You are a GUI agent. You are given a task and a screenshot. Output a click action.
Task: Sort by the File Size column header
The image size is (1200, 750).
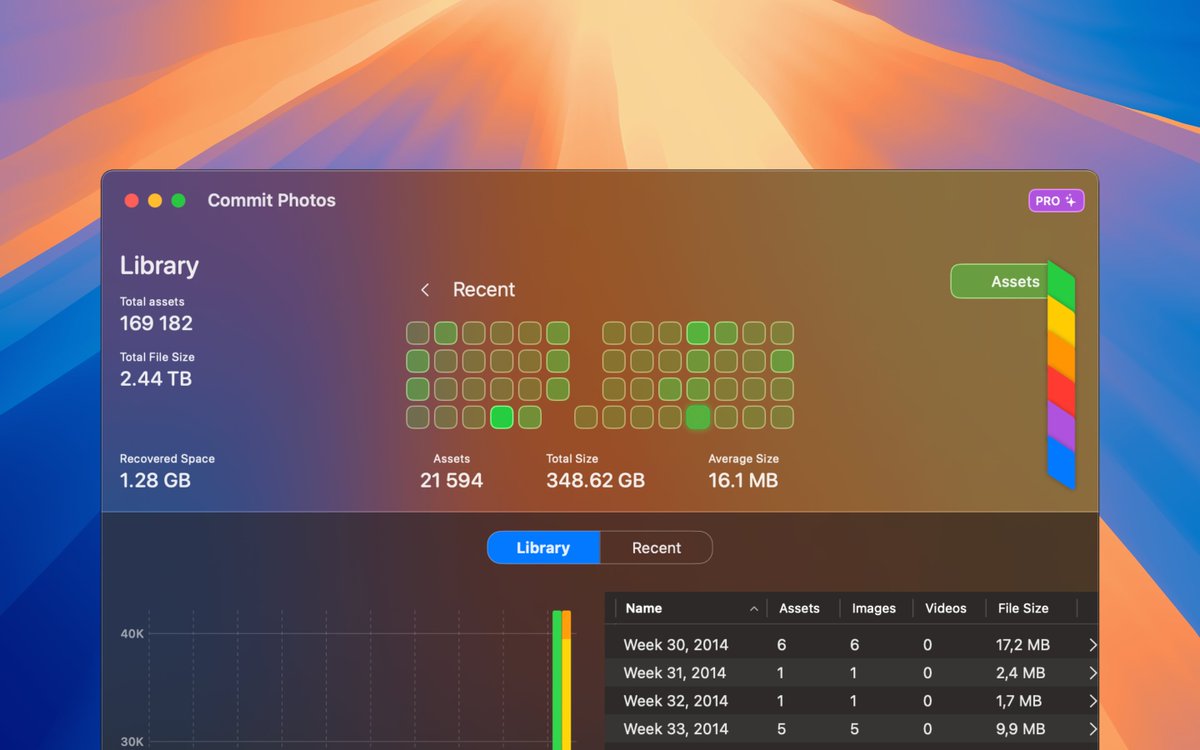tap(1023, 608)
